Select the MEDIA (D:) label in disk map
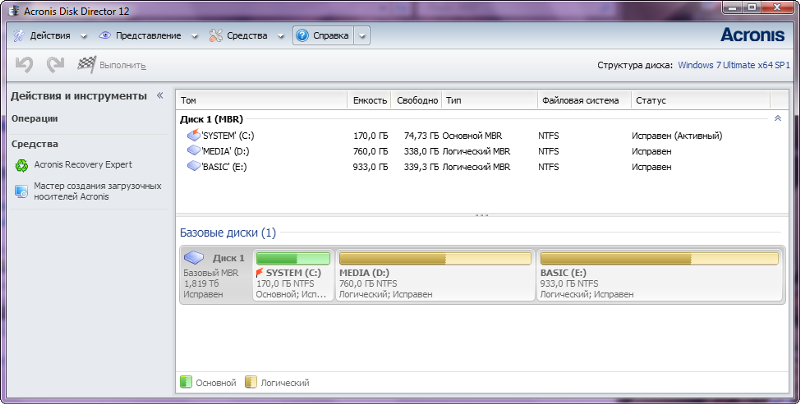This screenshot has width=800, height=404. [x=364, y=273]
